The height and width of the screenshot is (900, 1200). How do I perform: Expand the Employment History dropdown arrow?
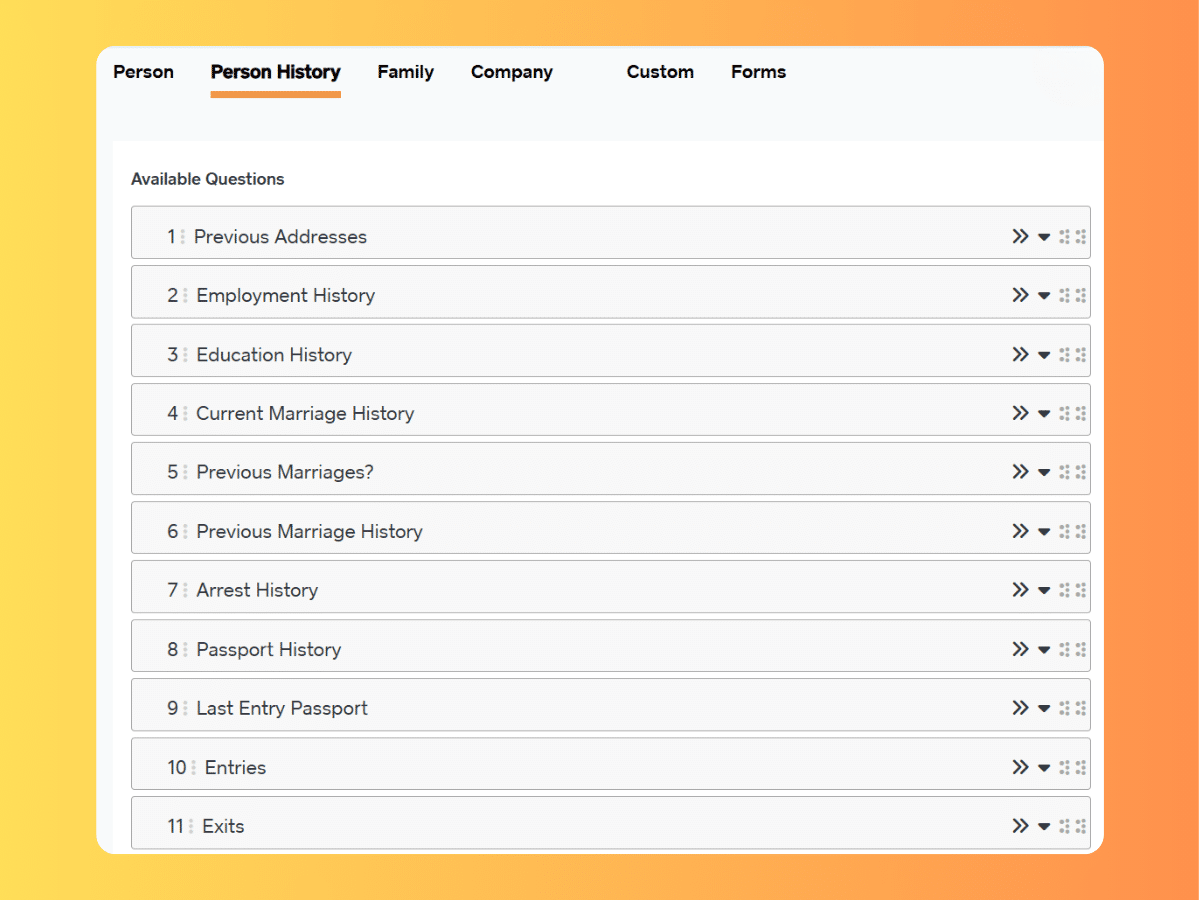tap(1044, 296)
